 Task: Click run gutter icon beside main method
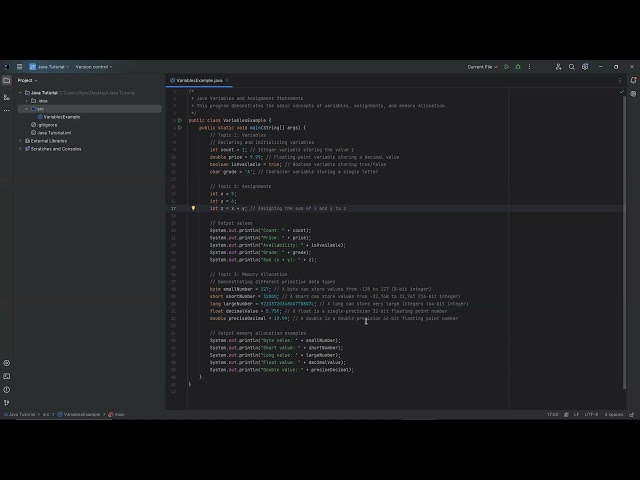click(180, 128)
